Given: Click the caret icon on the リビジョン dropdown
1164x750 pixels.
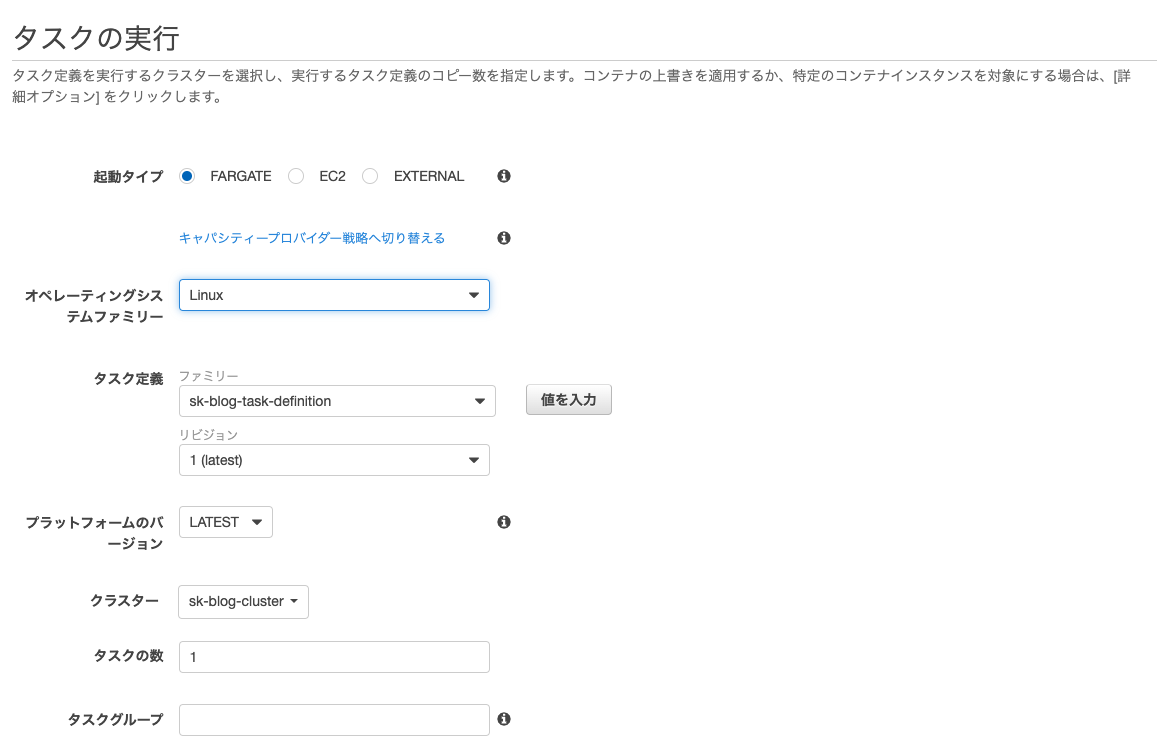Looking at the screenshot, I should coord(473,459).
